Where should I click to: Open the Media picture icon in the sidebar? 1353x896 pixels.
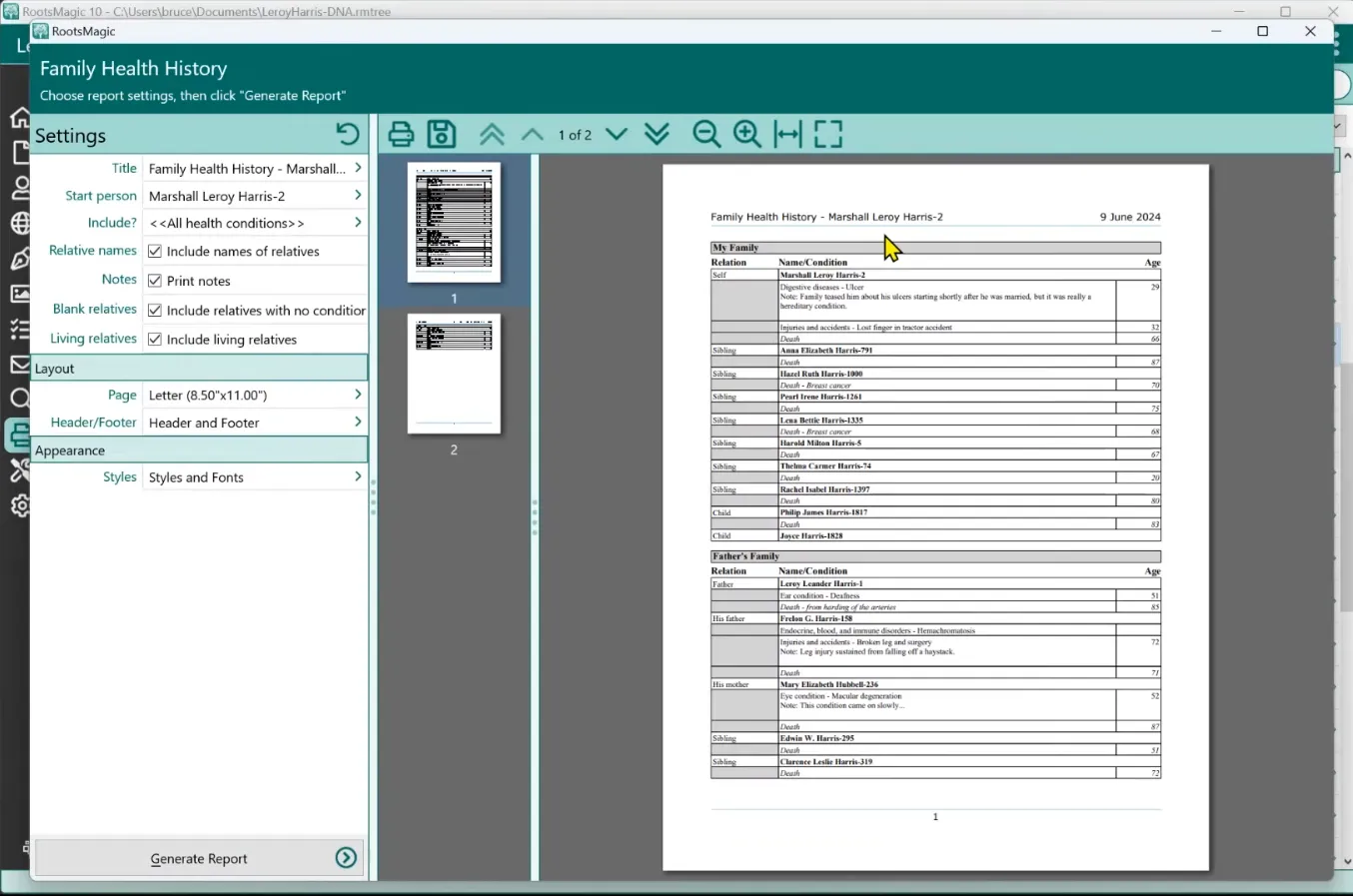pos(20,295)
